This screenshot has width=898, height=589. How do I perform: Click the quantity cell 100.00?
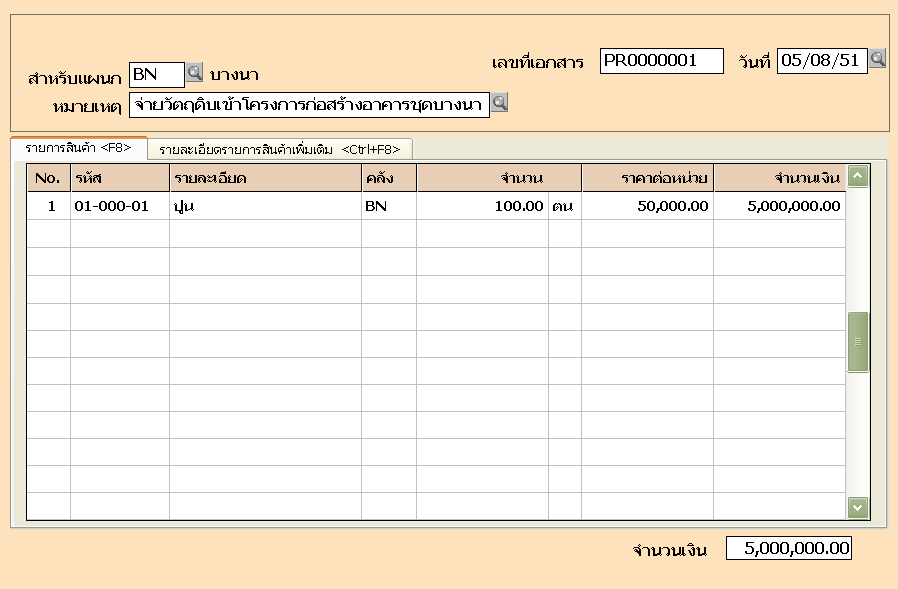(482, 206)
